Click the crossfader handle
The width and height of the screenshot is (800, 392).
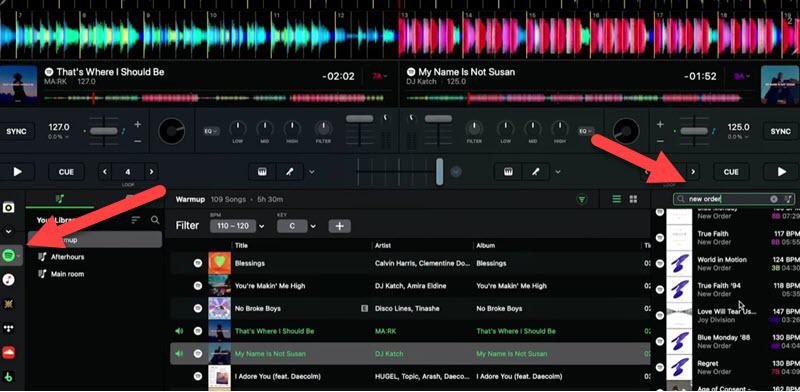(440, 172)
